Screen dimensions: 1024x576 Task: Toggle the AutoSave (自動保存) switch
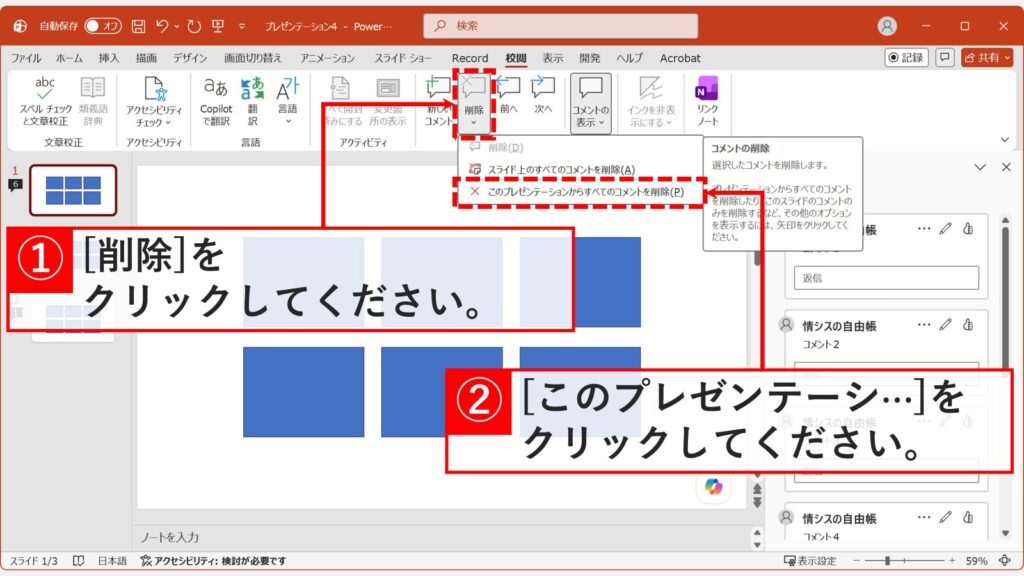103,25
